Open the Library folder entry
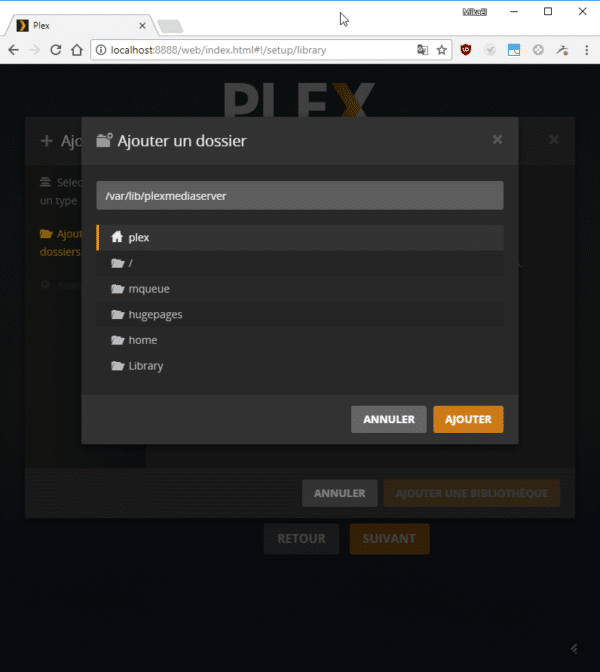600x672 pixels. [x=300, y=366]
